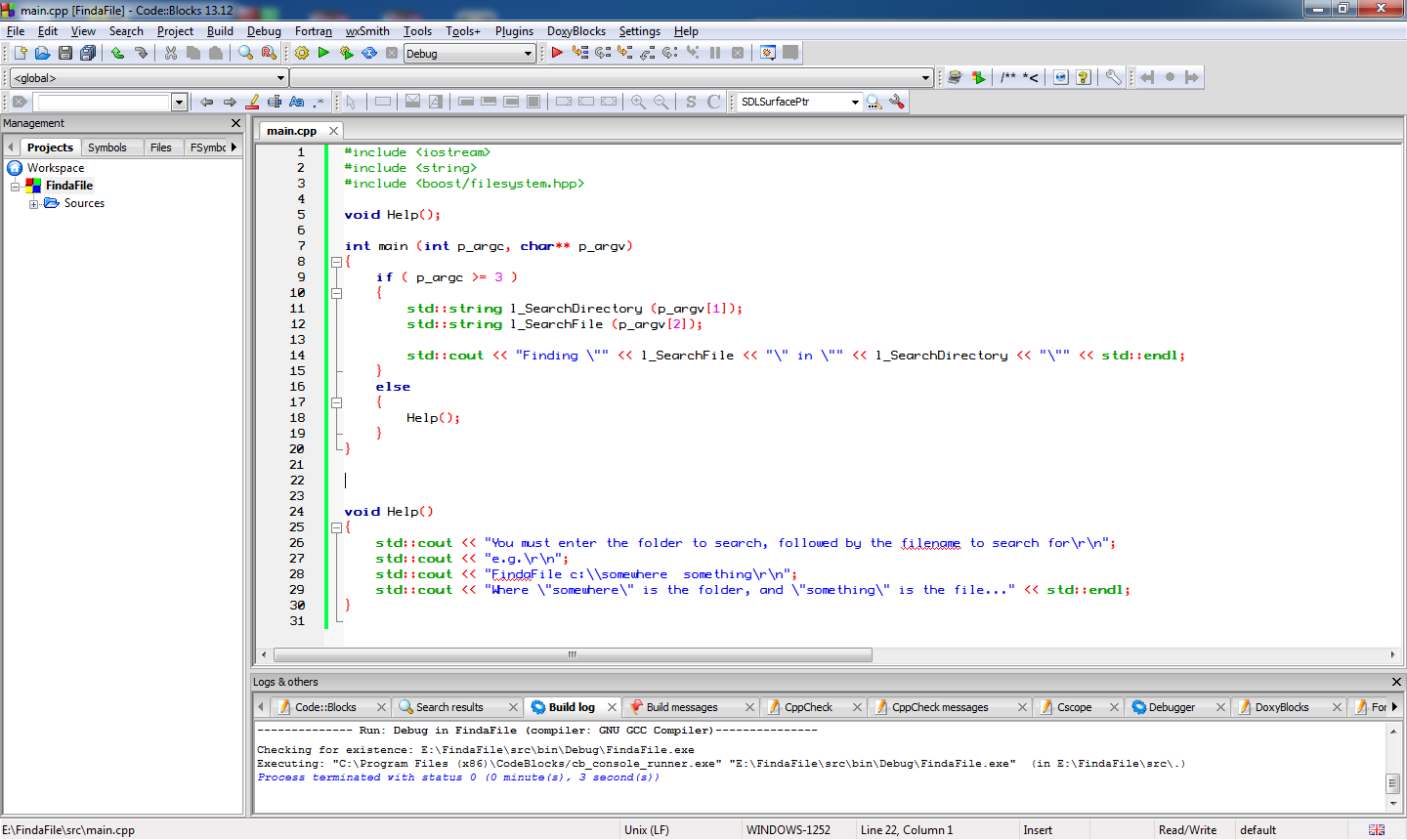Close the main.cpp tab
Image resolution: width=1407 pixels, height=840 pixels.
click(333, 131)
